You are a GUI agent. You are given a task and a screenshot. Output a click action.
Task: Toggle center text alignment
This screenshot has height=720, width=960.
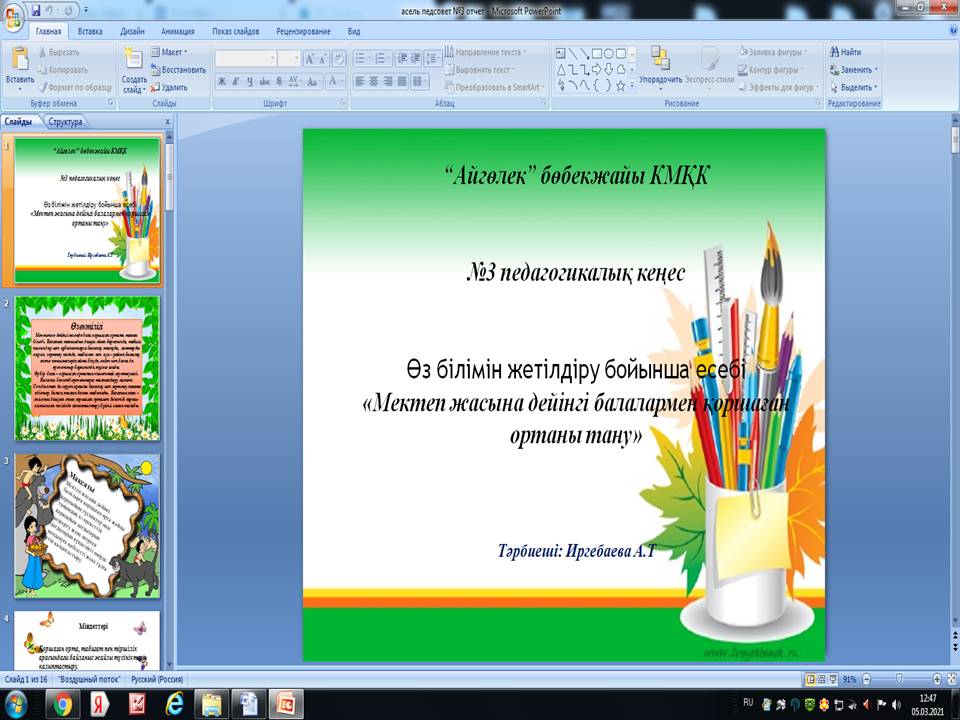click(373, 82)
